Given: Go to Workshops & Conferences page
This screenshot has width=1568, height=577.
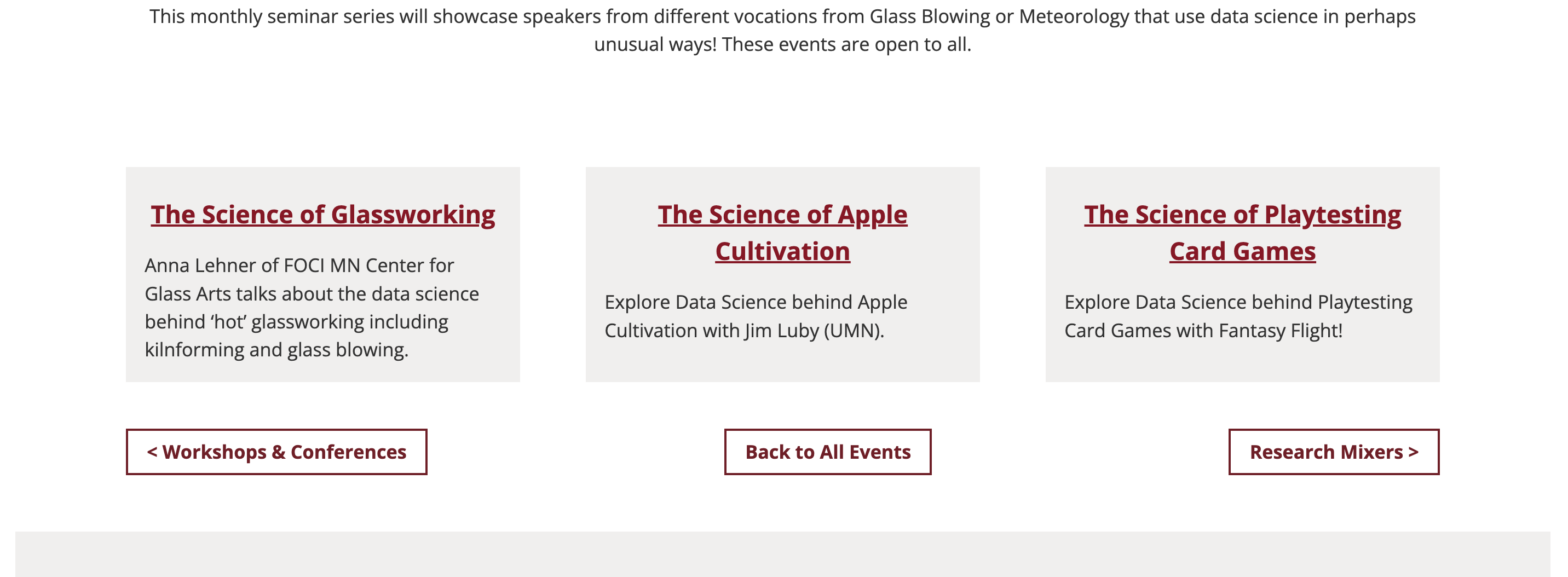Looking at the screenshot, I should tap(276, 452).
